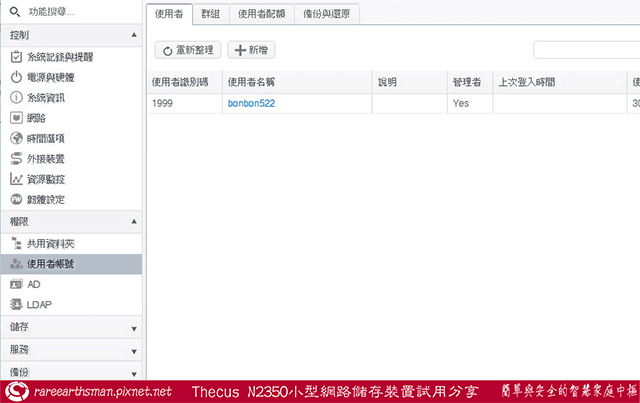
Task: Click the 新增 add button
Action: coord(251,50)
